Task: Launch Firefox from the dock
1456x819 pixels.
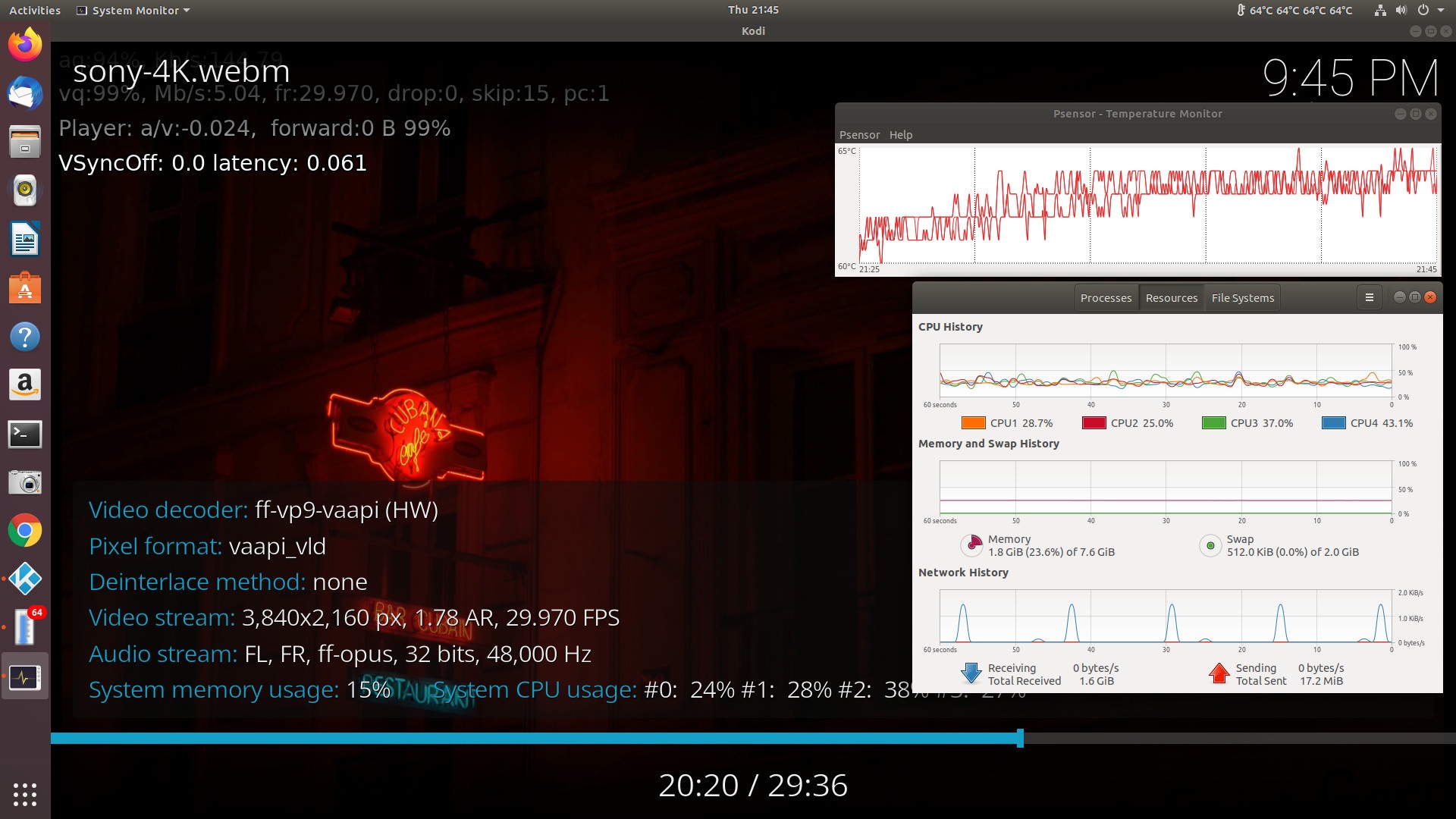Action: point(25,45)
